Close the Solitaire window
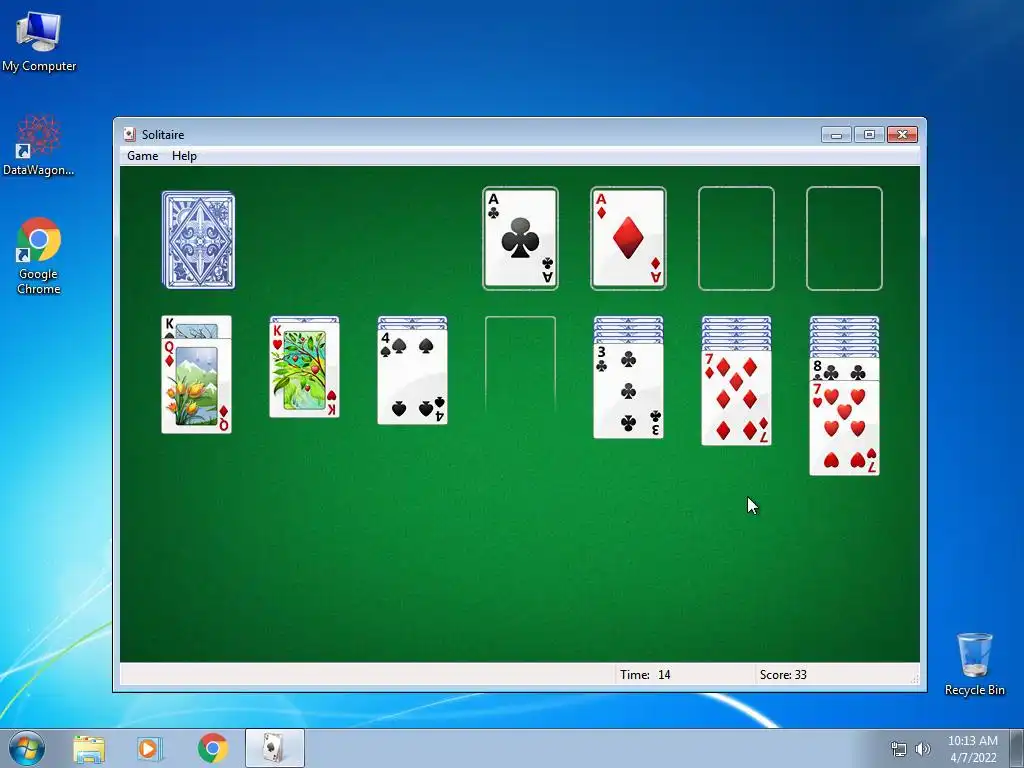 click(x=903, y=135)
